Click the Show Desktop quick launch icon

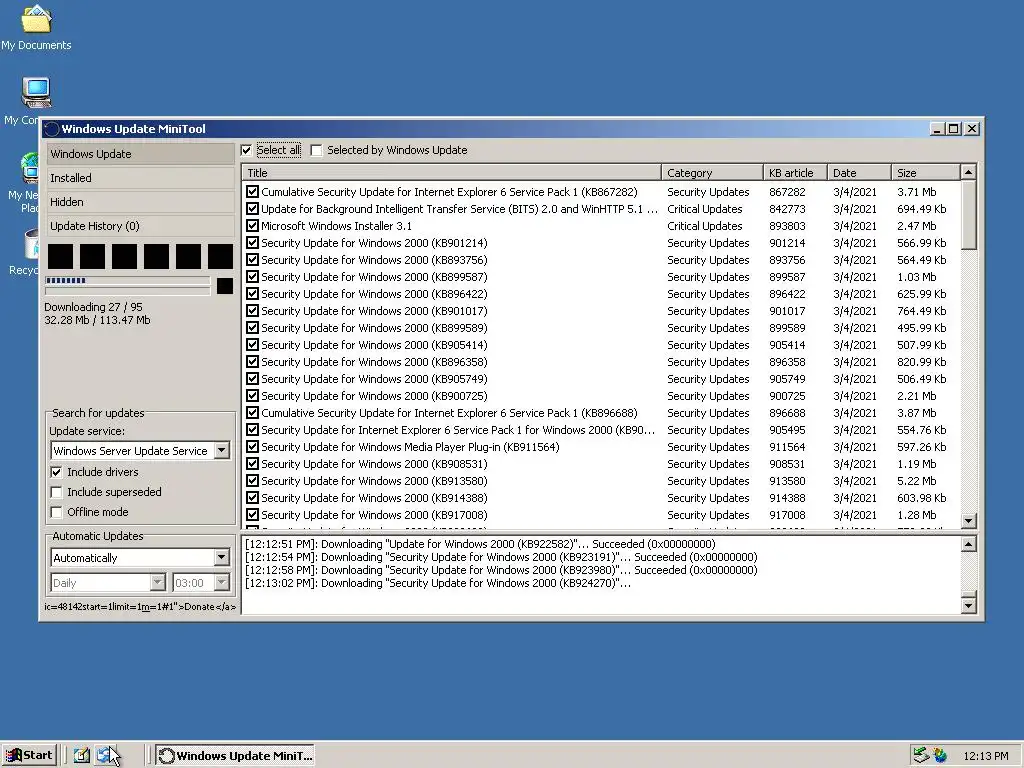click(x=82, y=756)
